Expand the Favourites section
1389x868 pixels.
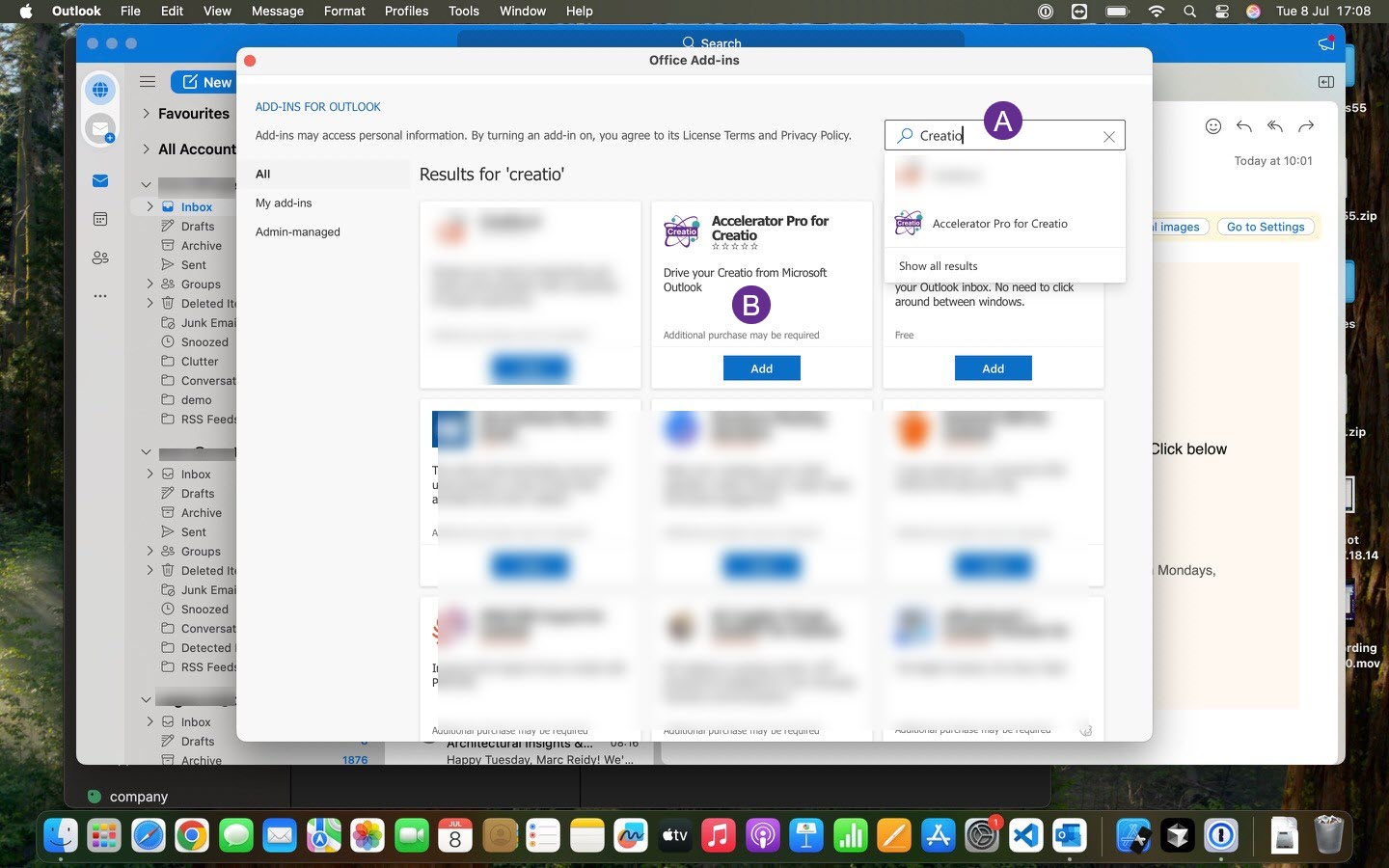coord(147,114)
